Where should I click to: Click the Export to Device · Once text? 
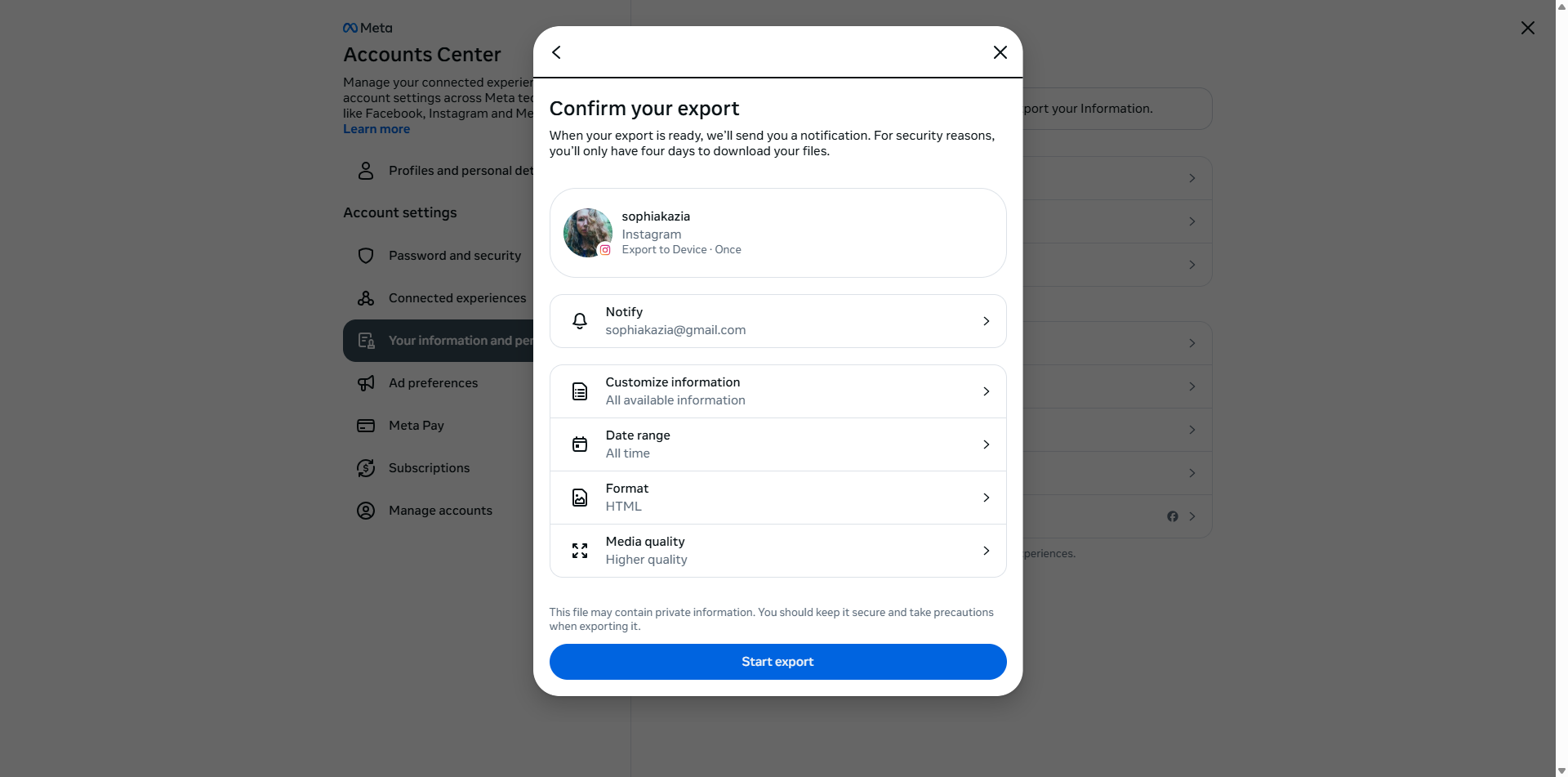(x=681, y=250)
